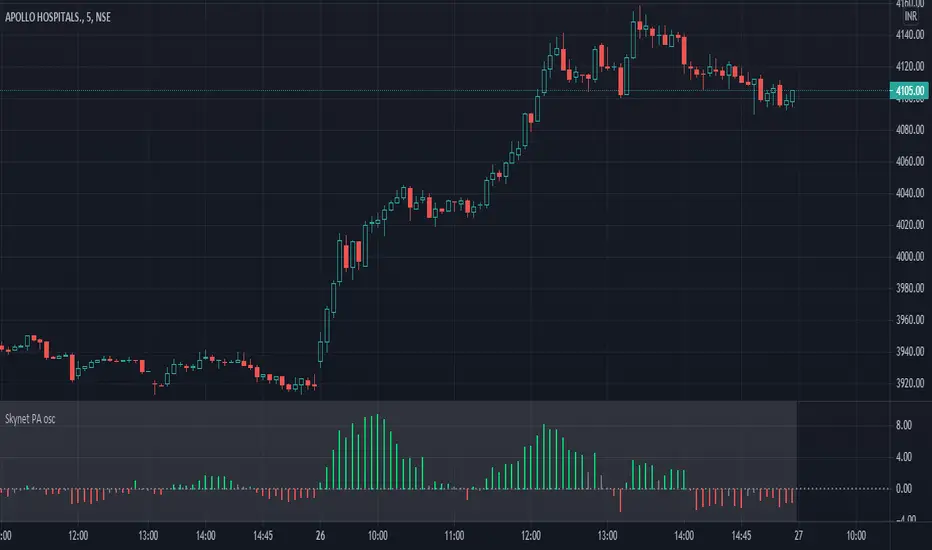Click the 27 date marker on time axis
Screen dimensions: 932x550
point(797,533)
